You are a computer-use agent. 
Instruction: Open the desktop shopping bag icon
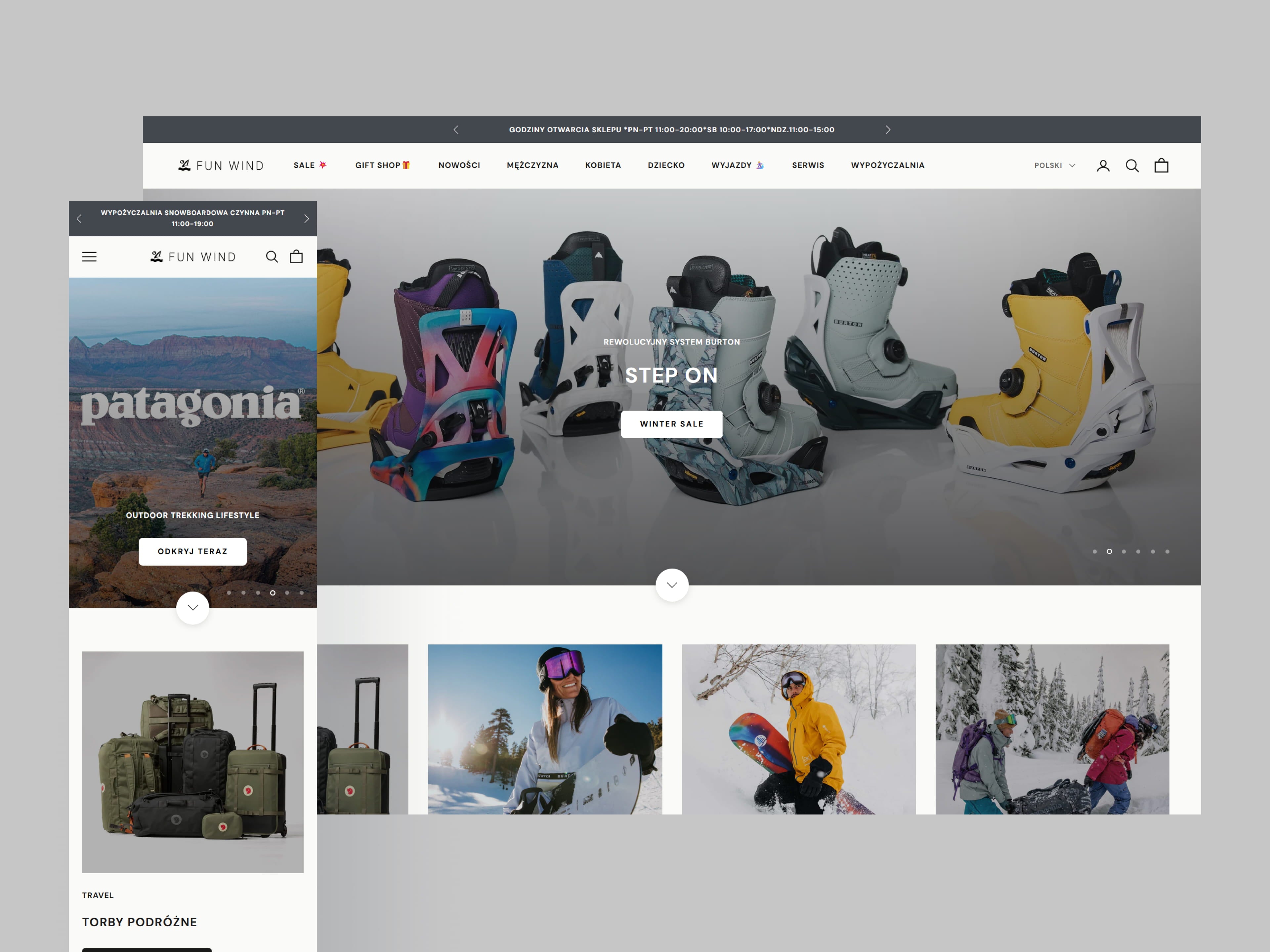click(1161, 166)
